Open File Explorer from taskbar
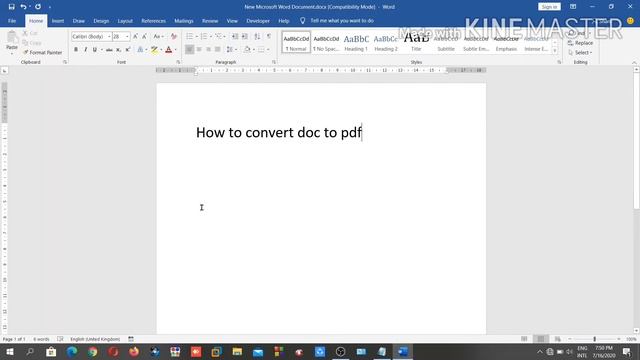Image resolution: width=640 pixels, height=360 pixels. (x=237, y=352)
